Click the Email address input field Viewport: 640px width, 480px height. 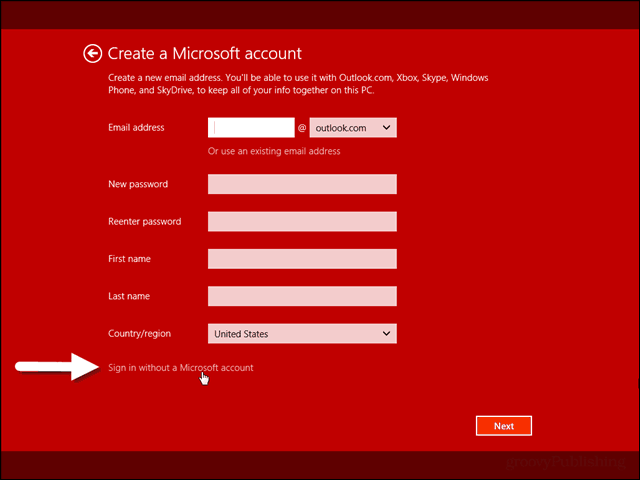pyautogui.click(x=251, y=128)
